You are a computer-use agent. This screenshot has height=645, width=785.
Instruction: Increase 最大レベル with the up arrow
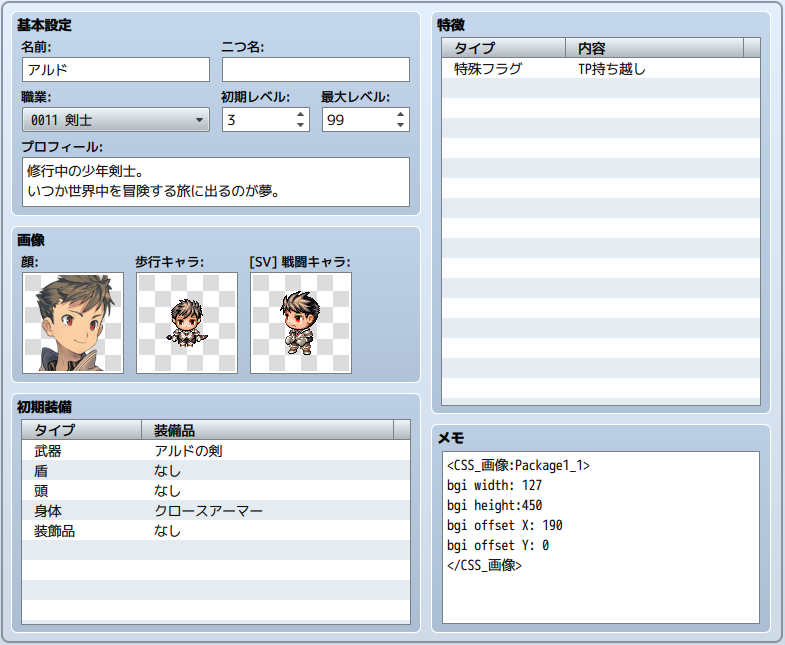pos(401,114)
